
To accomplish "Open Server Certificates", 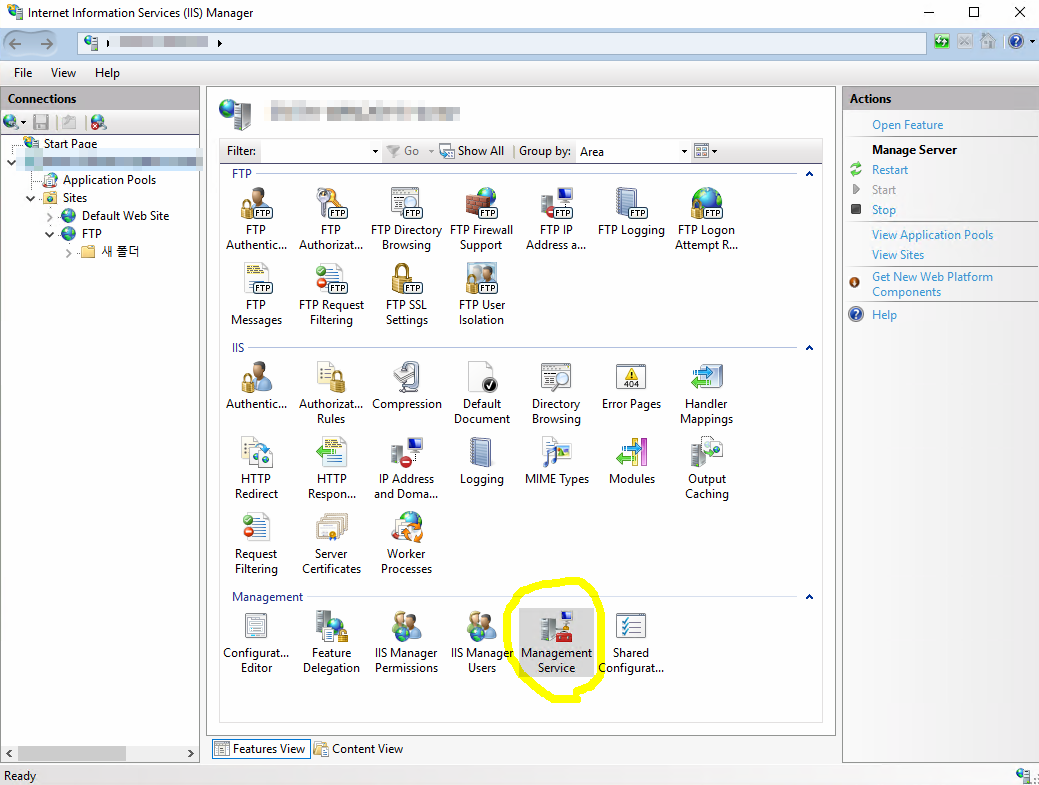I will pos(331,543).
